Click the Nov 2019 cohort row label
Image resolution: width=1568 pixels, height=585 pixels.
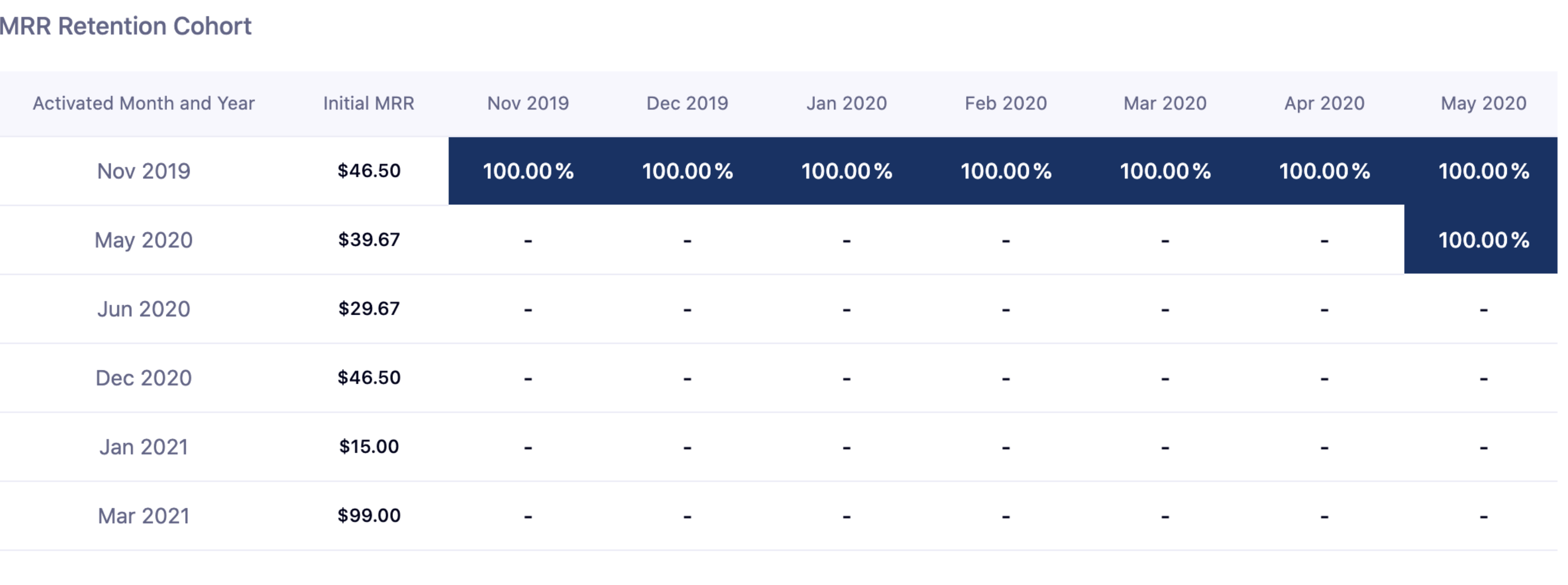(144, 171)
